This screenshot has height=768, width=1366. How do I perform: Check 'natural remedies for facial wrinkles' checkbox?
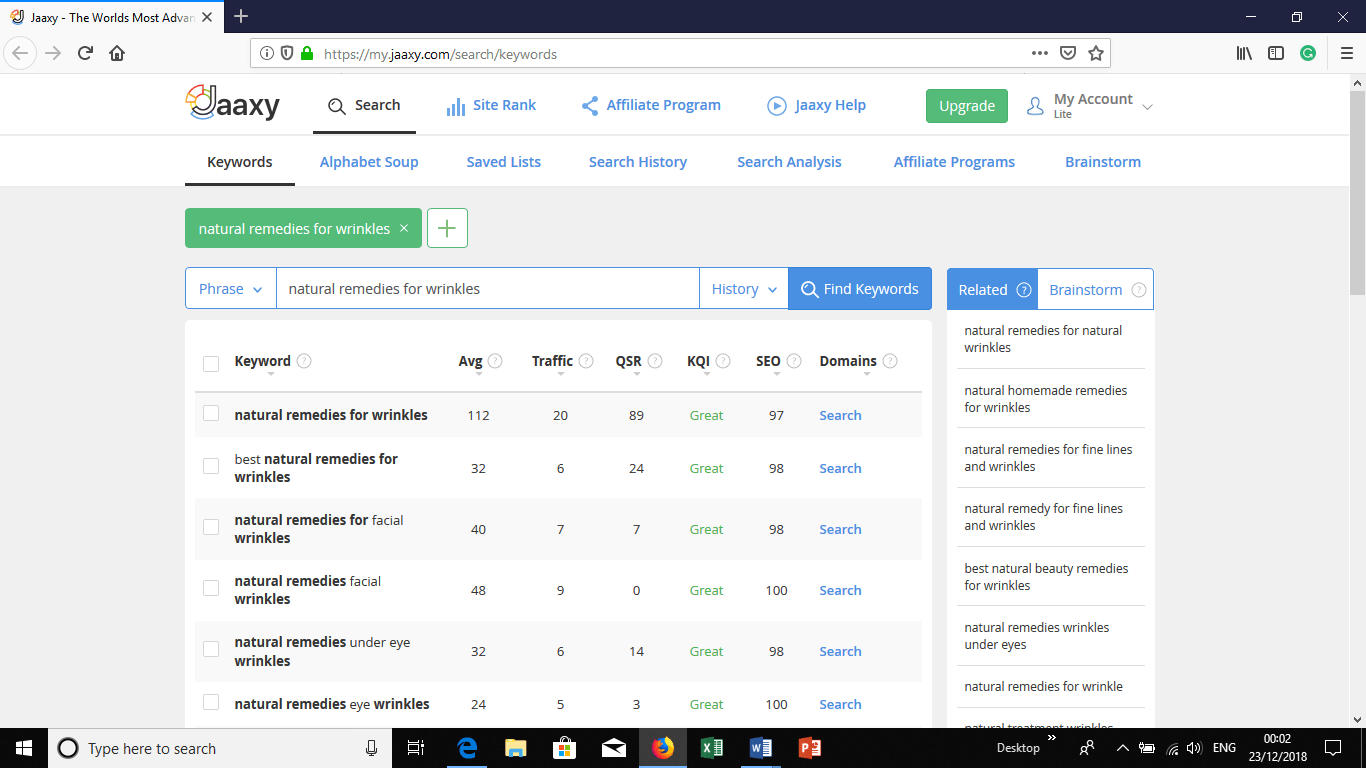(x=211, y=527)
